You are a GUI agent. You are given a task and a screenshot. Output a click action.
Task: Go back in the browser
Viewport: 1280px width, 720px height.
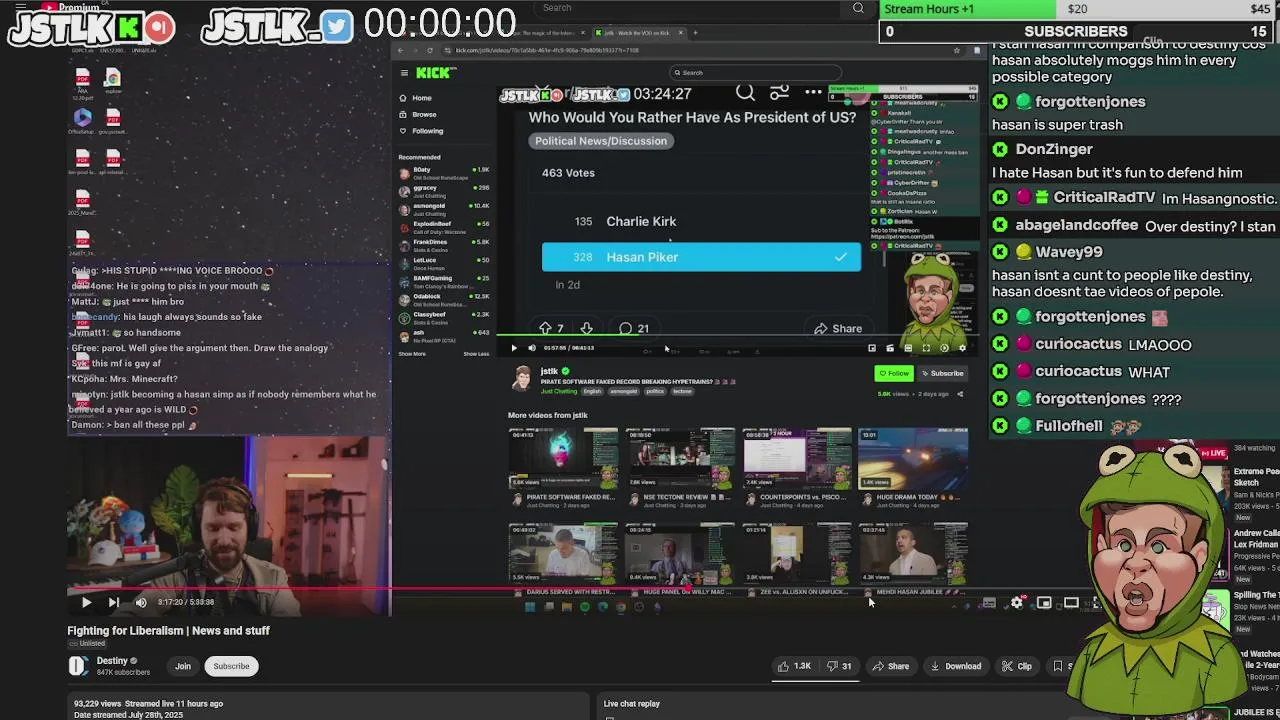coord(401,50)
